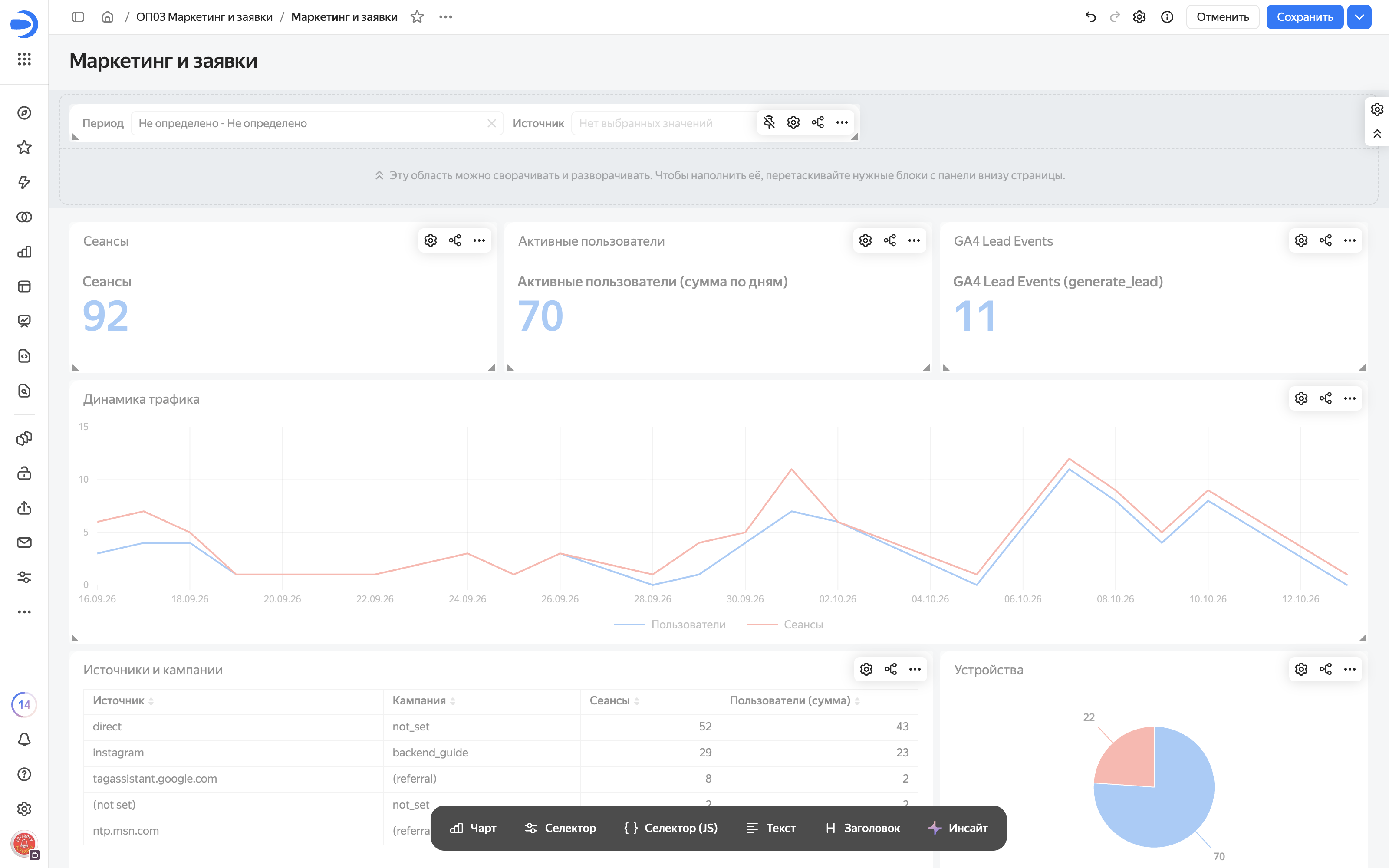Sort table by the Источник column
The width and height of the screenshot is (1389, 868).
click(x=123, y=701)
